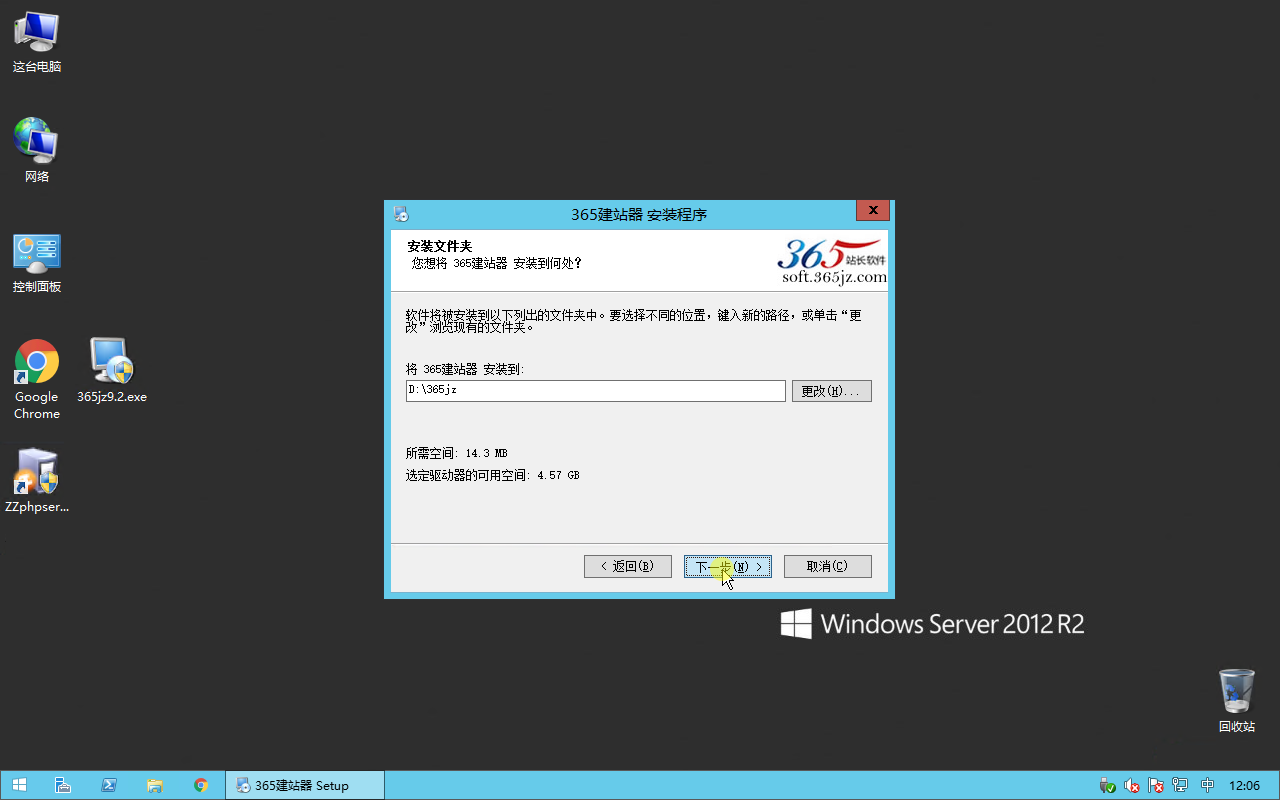
Task: Click the 将 365建站器 安装到 label
Action: pos(465,369)
